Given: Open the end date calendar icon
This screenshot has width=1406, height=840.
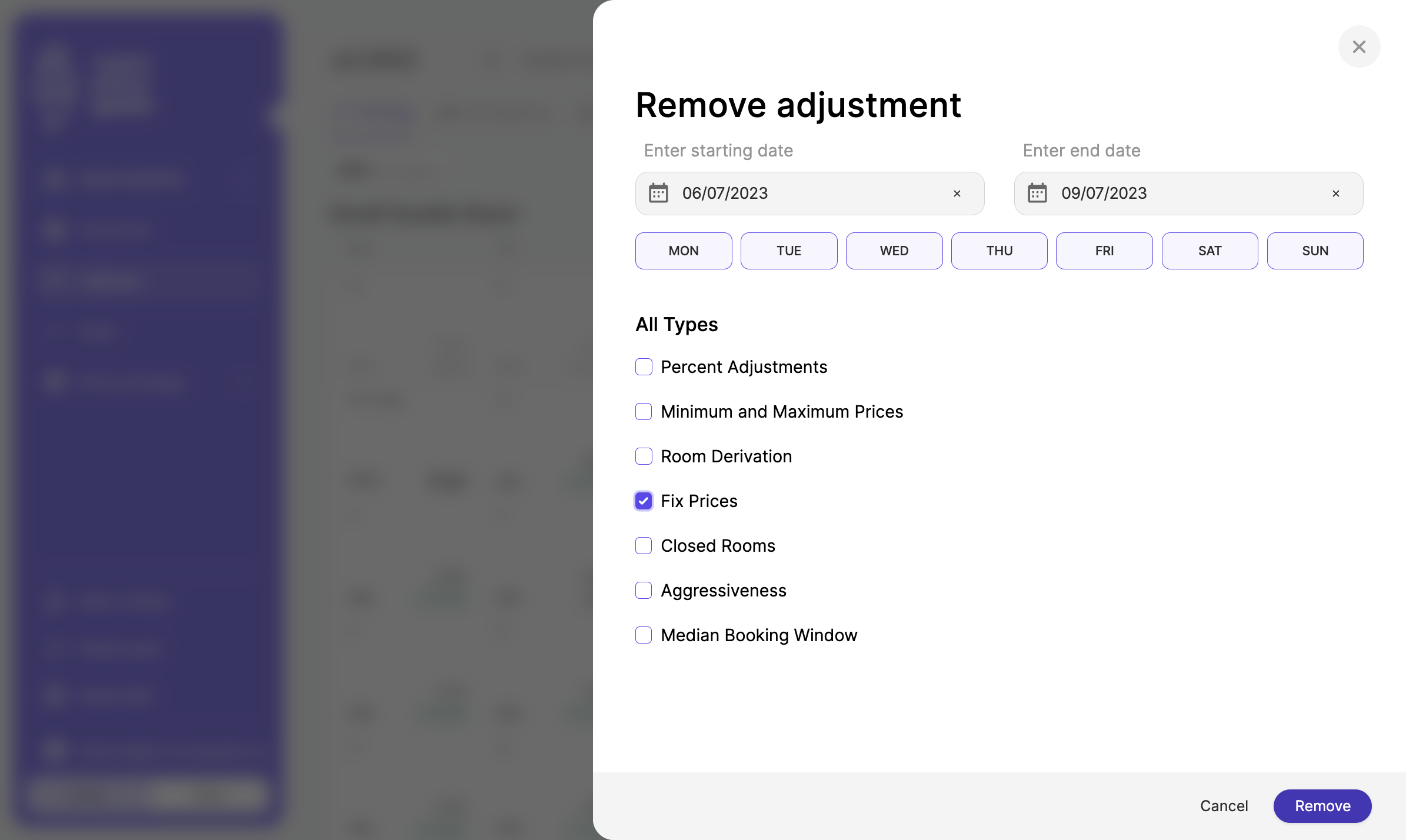Looking at the screenshot, I should [1037, 193].
